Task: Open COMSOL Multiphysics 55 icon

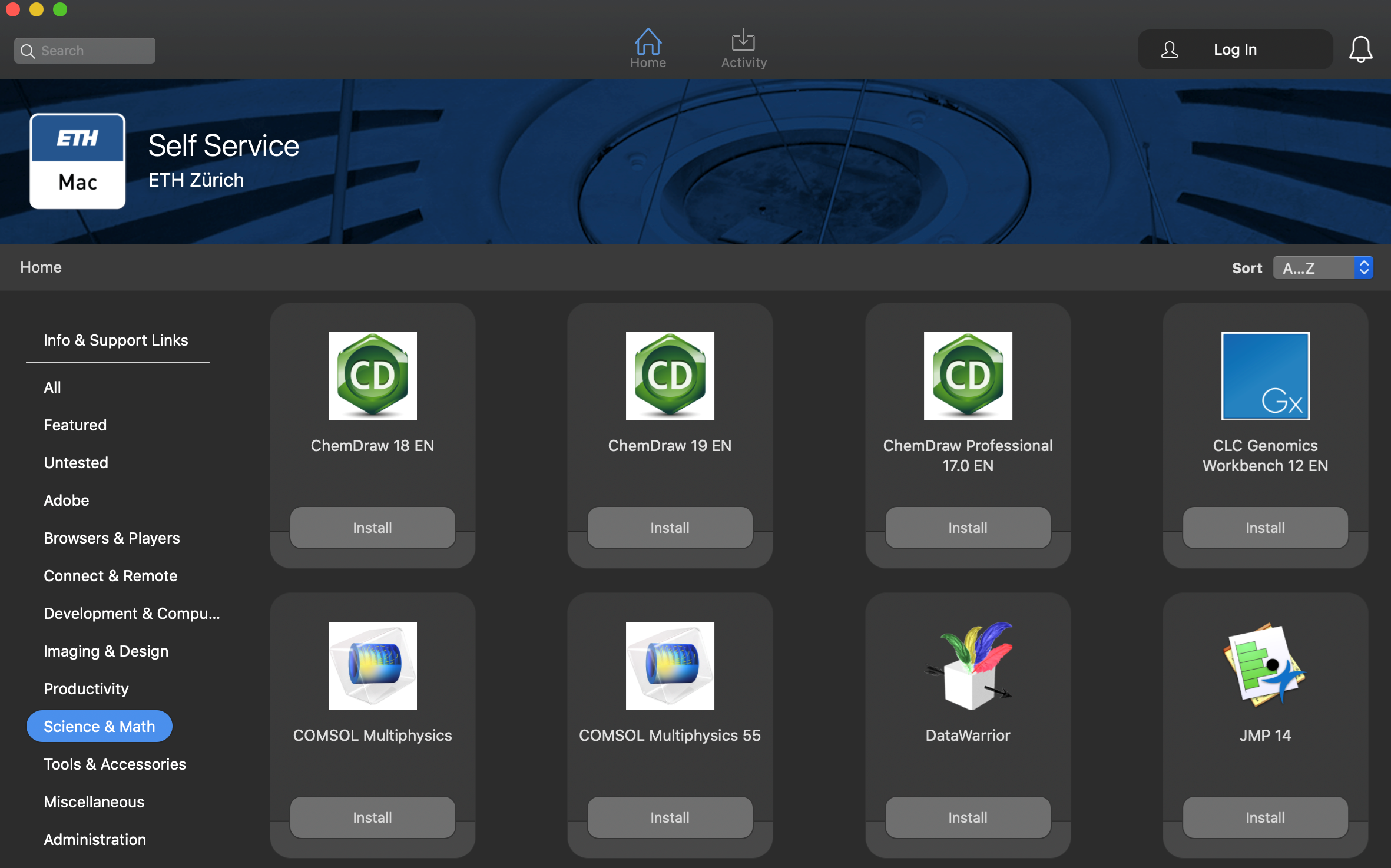Action: (670, 666)
